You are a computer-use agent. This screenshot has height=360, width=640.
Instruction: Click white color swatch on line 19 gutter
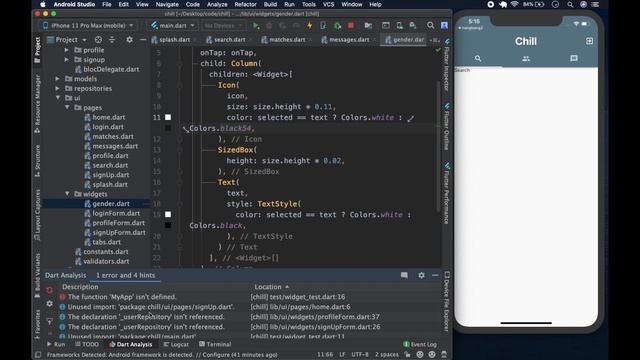coord(168,214)
